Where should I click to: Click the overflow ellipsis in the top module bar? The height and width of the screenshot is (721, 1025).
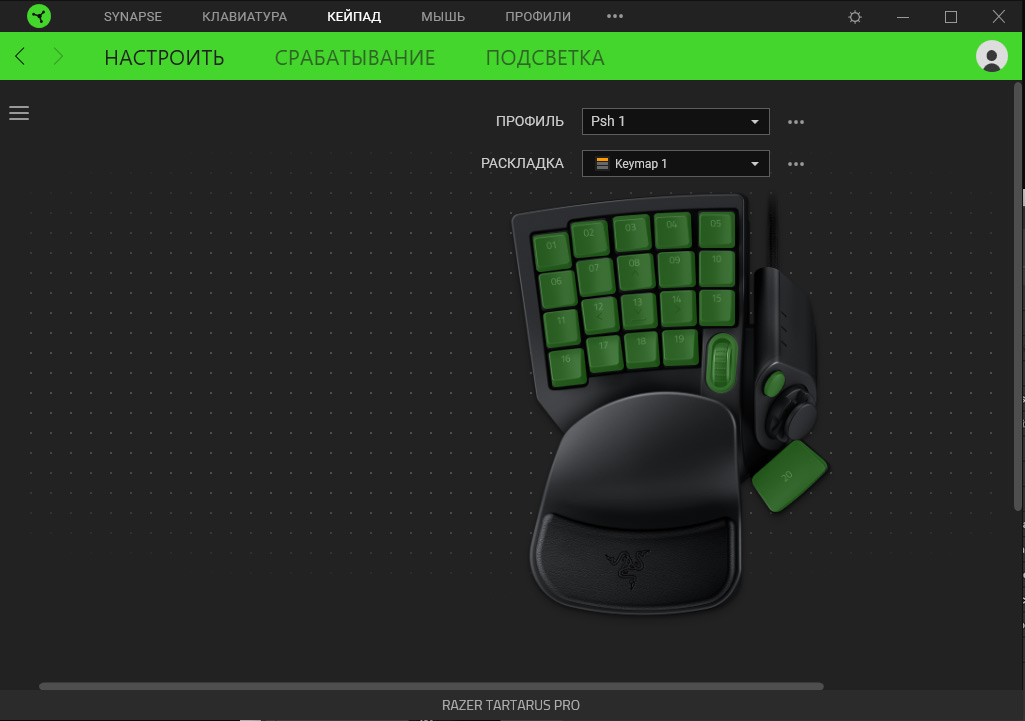point(614,16)
